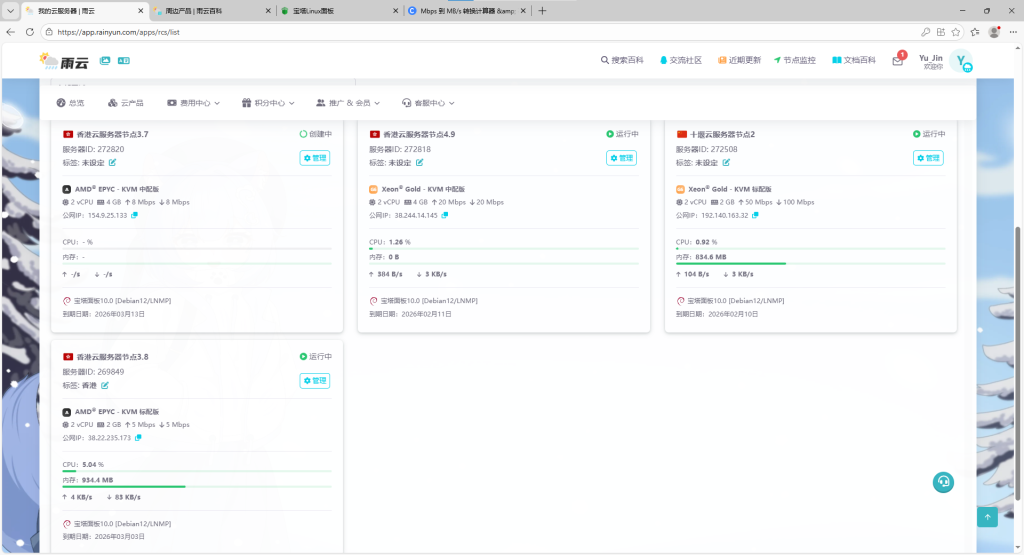Click the edit tag icon beside 香港 label

pyautogui.click(x=105, y=385)
